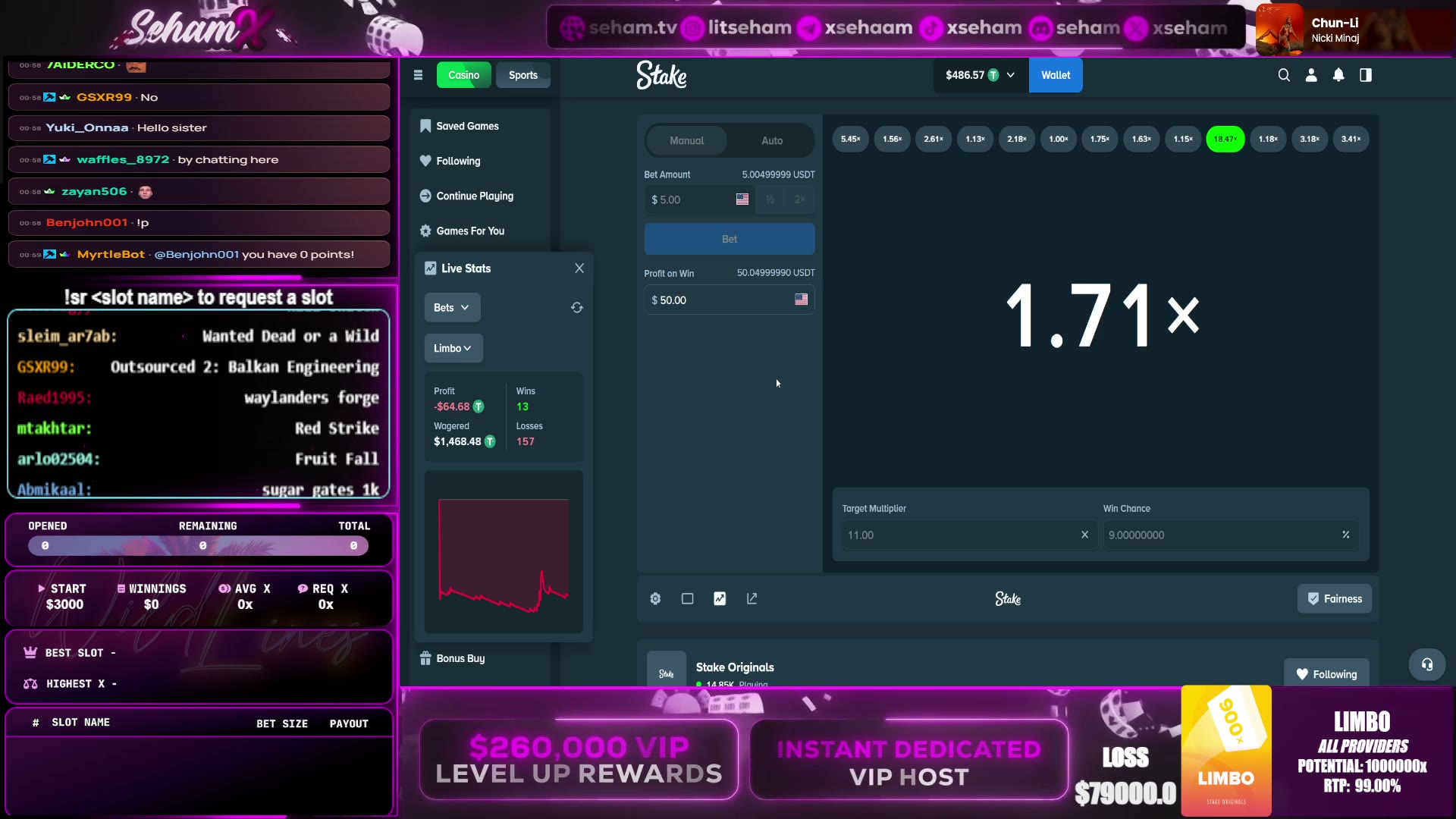Double the bet amount with 2× button

799,199
